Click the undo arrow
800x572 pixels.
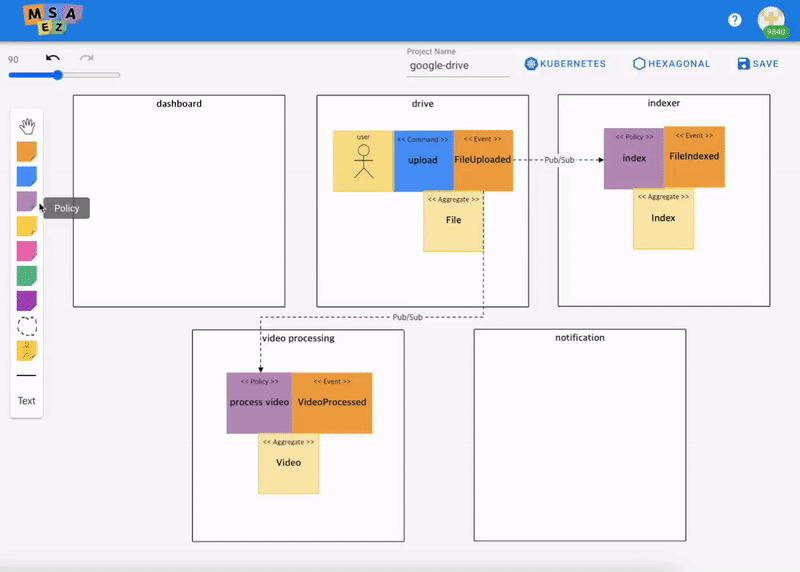pyautogui.click(x=53, y=59)
